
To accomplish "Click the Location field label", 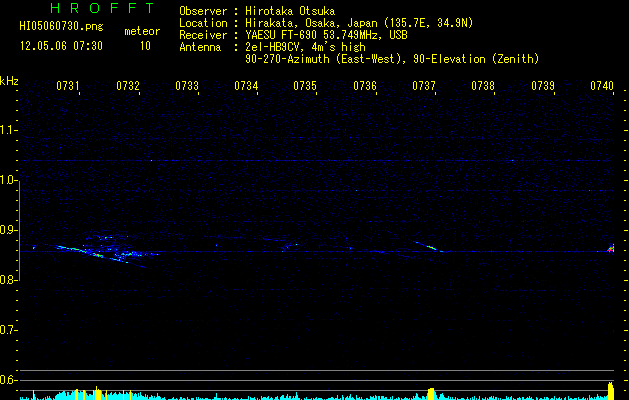I will coord(202,23).
